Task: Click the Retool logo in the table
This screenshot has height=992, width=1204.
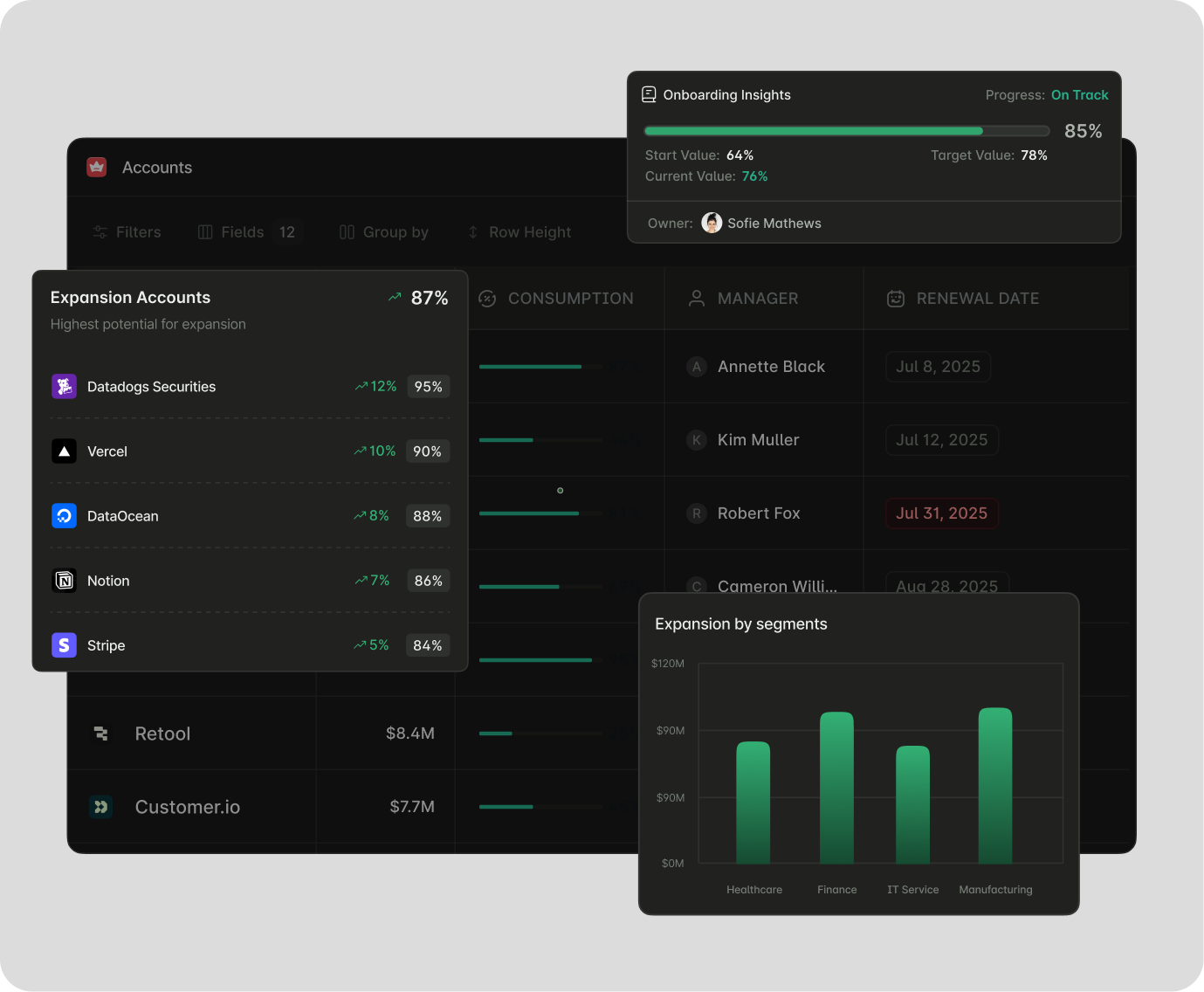Action: click(x=101, y=734)
